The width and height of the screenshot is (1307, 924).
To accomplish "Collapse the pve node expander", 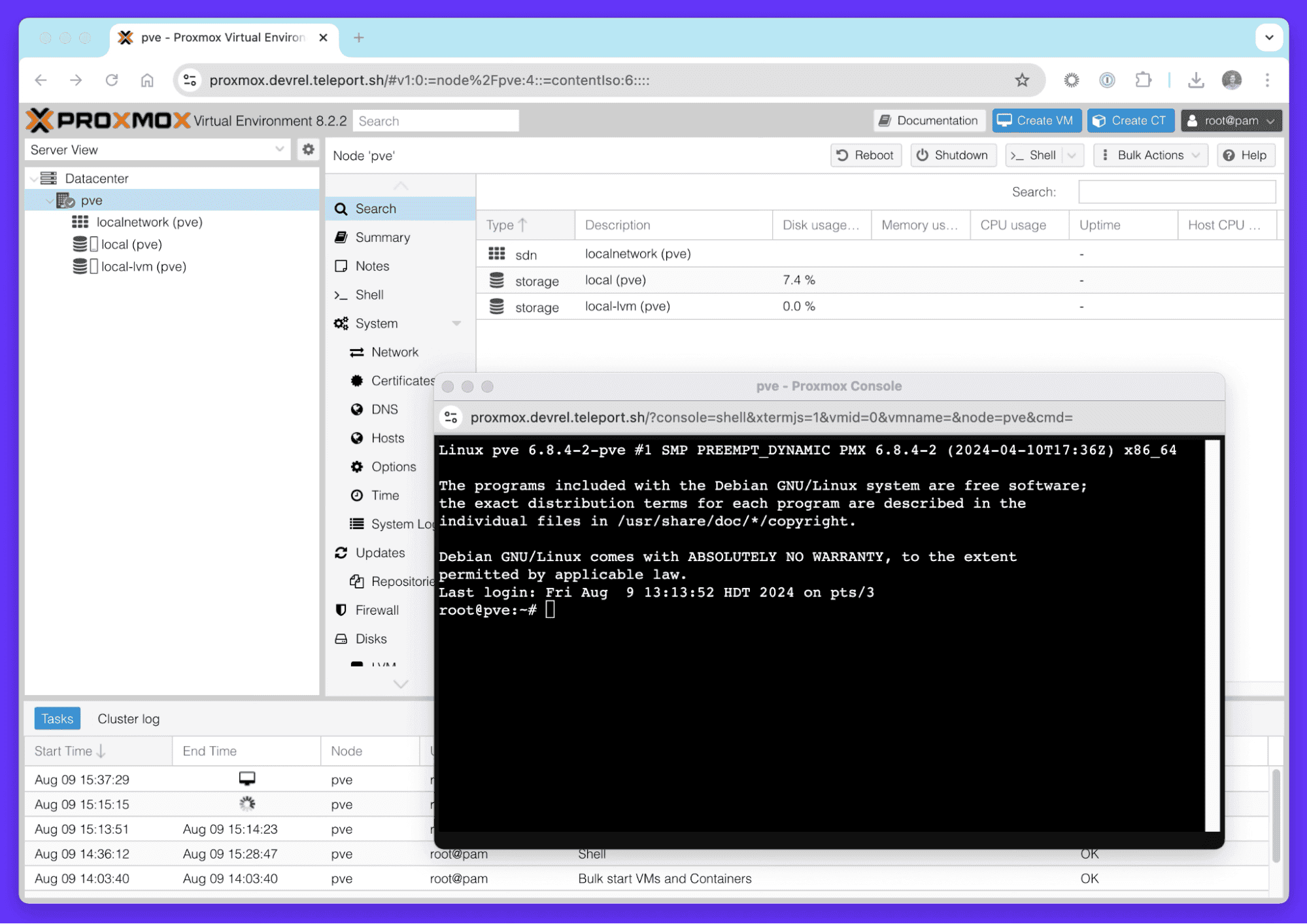I will pyautogui.click(x=50, y=201).
